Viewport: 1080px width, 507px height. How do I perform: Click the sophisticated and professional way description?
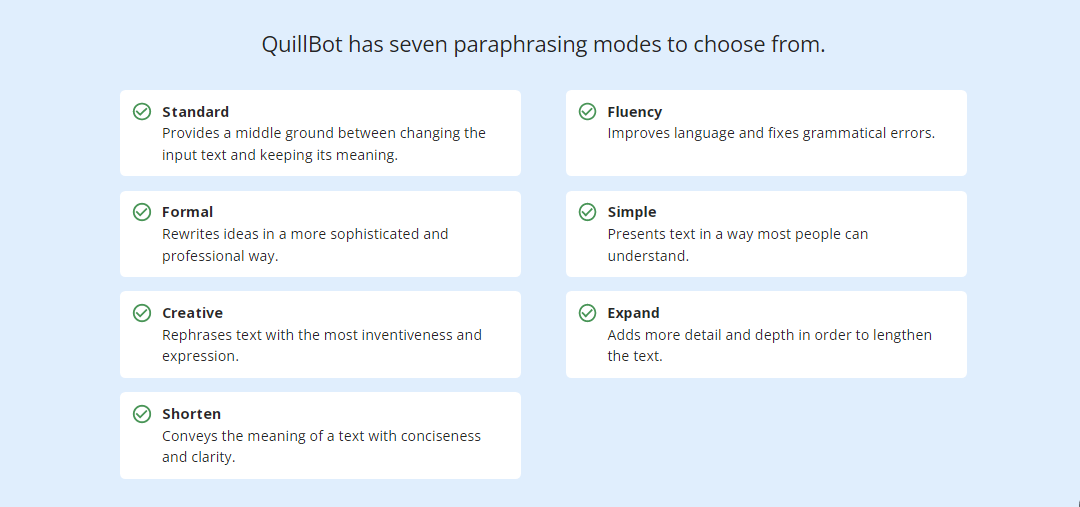click(x=305, y=245)
